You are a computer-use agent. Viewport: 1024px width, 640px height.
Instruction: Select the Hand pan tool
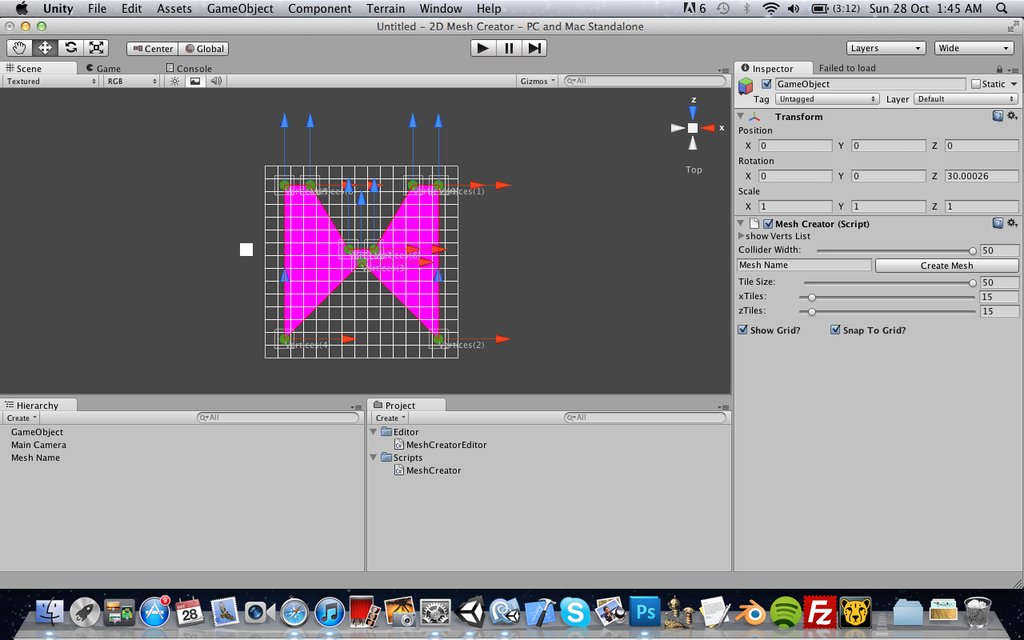(x=18, y=47)
